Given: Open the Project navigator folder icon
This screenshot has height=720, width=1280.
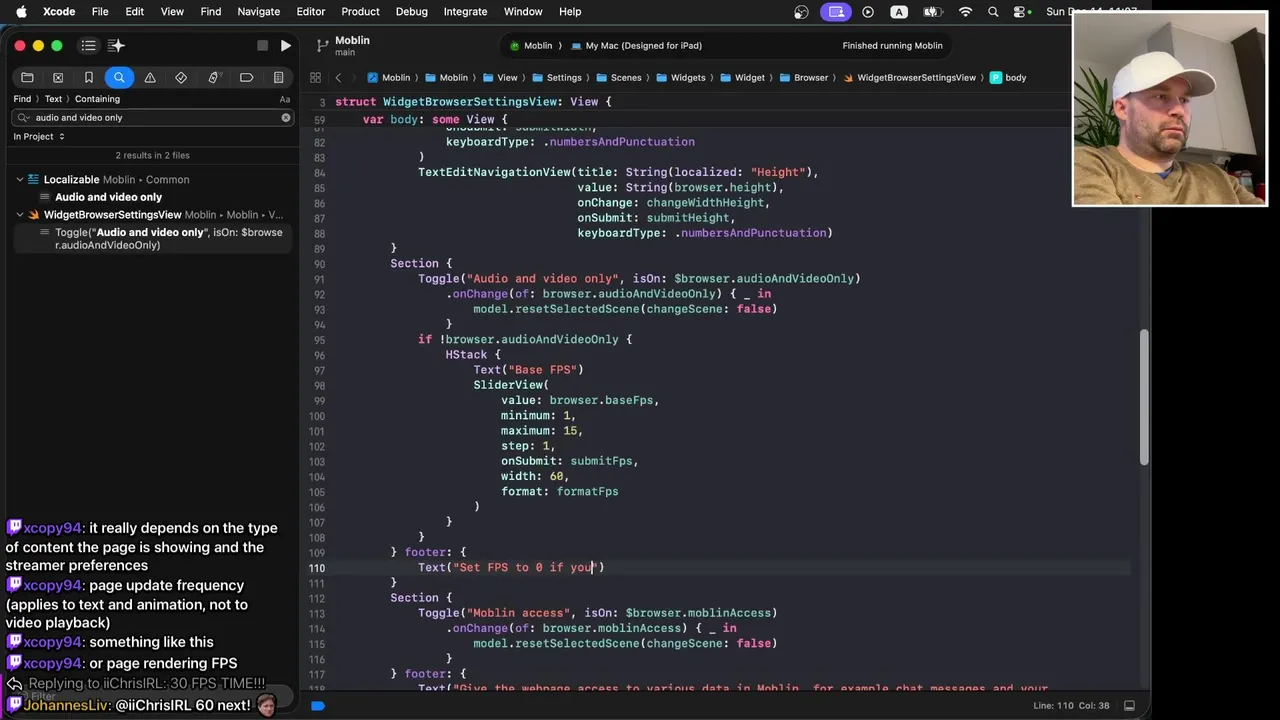Looking at the screenshot, I should 27,77.
